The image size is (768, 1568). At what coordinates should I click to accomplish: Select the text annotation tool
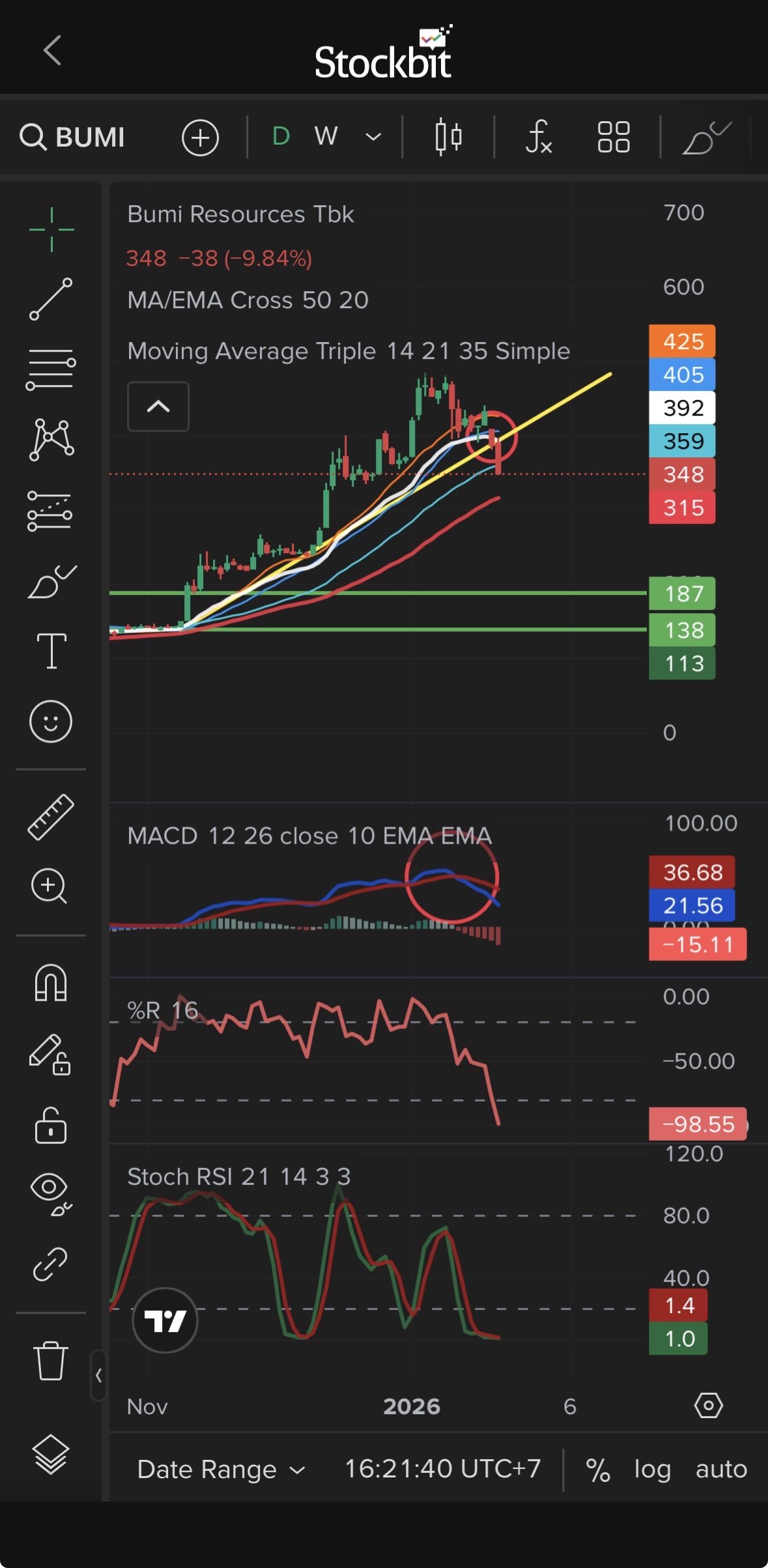[x=51, y=651]
